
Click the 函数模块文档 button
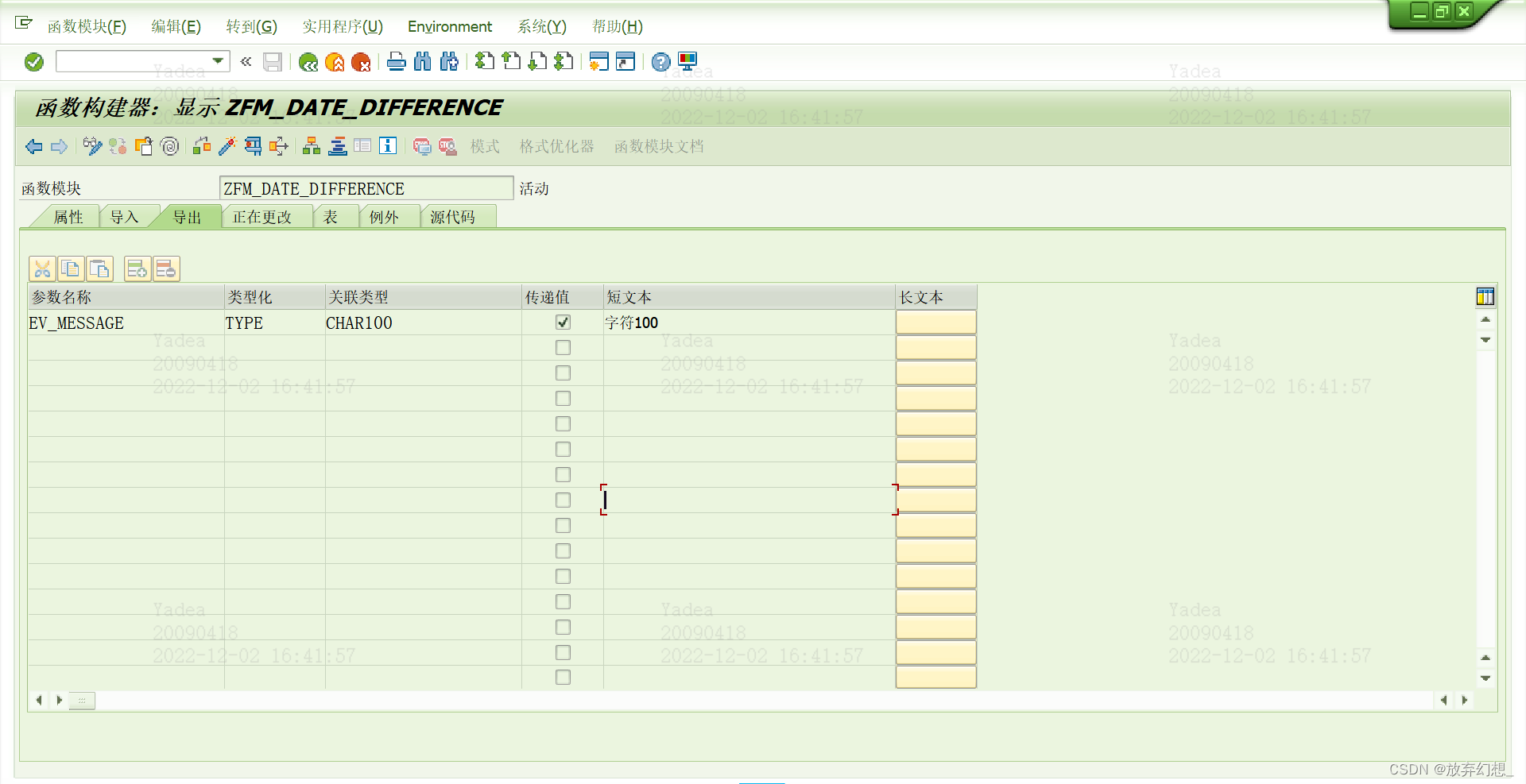(x=659, y=146)
